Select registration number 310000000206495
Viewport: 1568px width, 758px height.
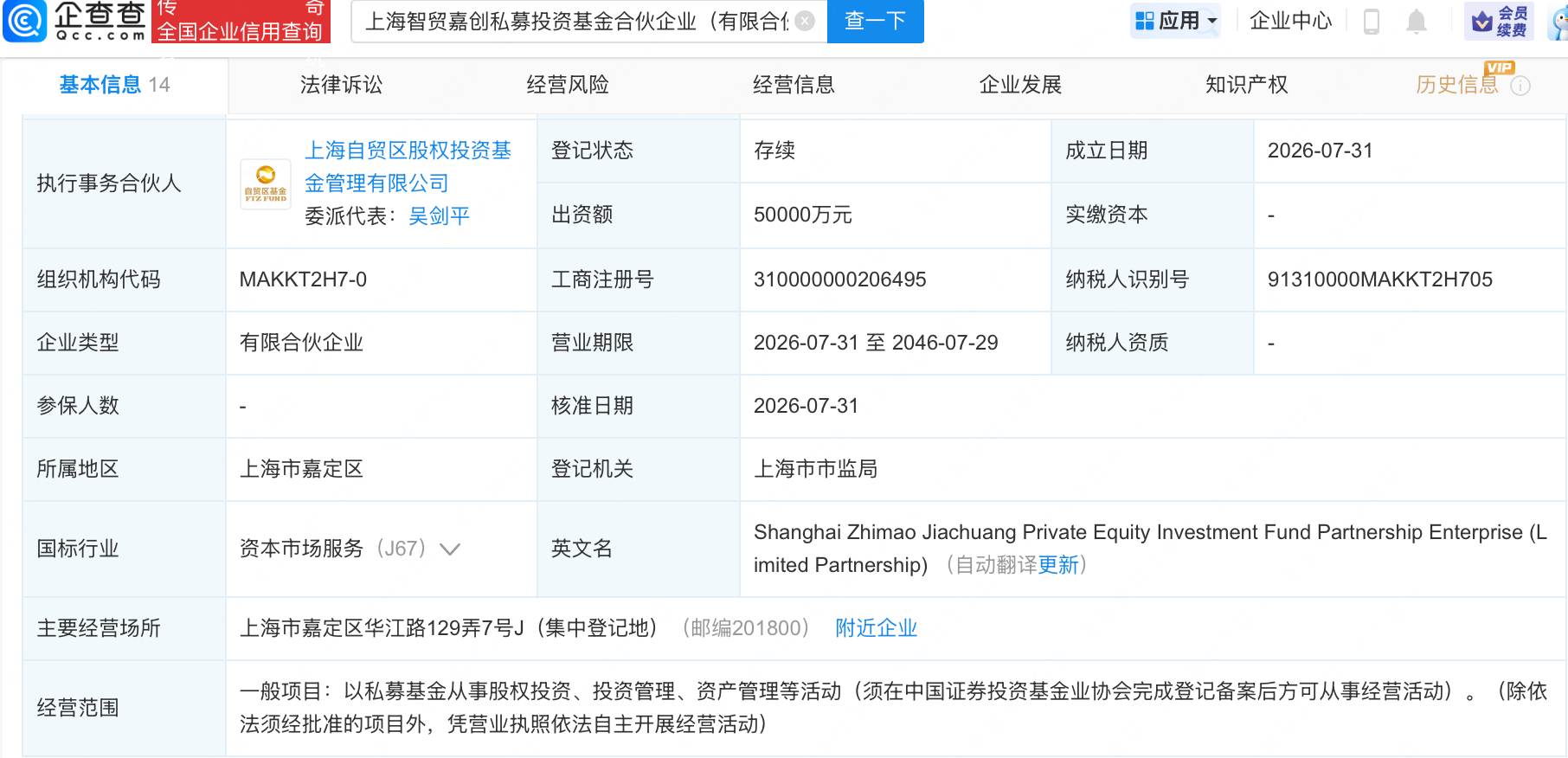840,279
